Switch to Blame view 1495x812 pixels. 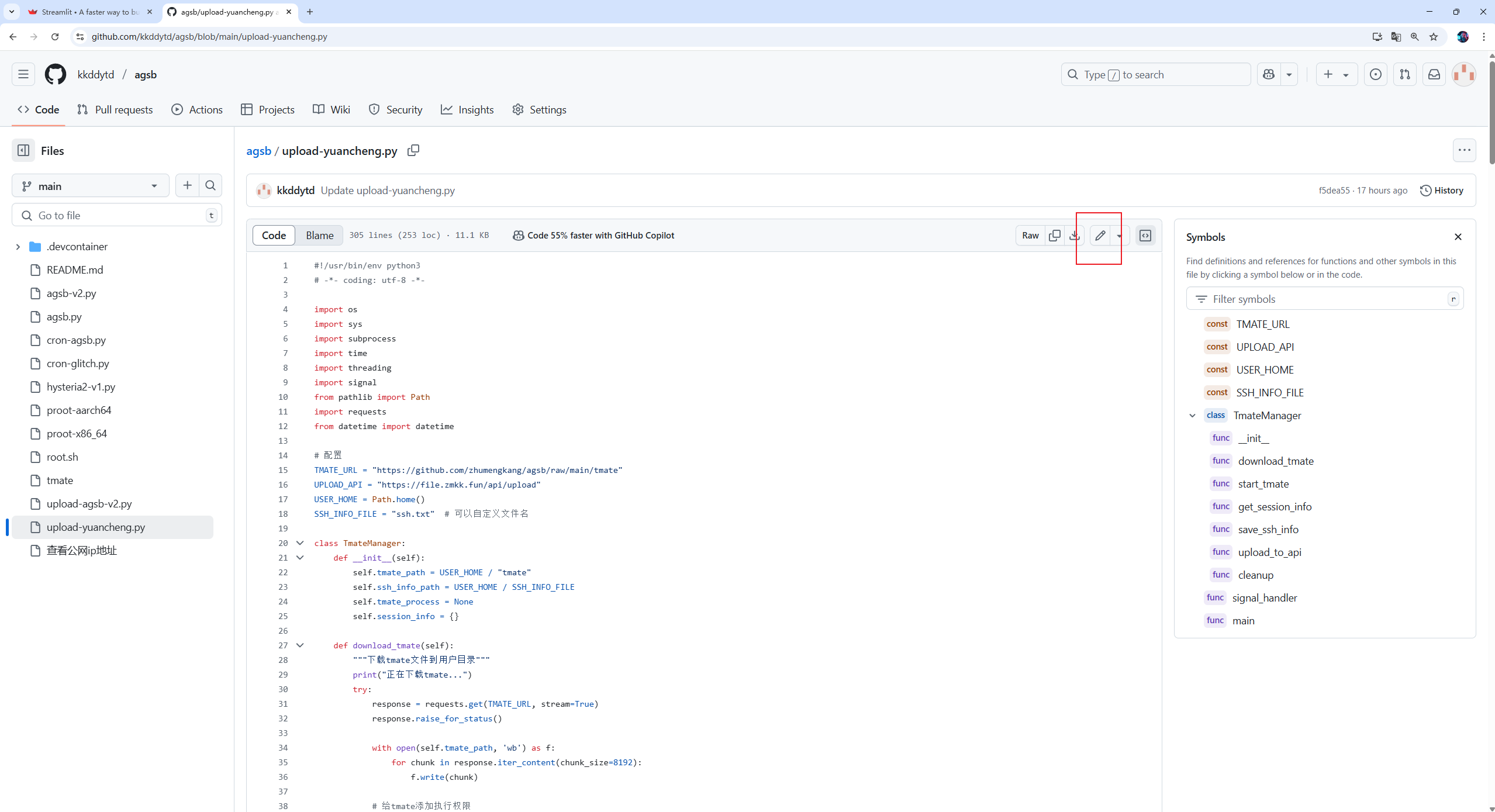pyautogui.click(x=320, y=235)
